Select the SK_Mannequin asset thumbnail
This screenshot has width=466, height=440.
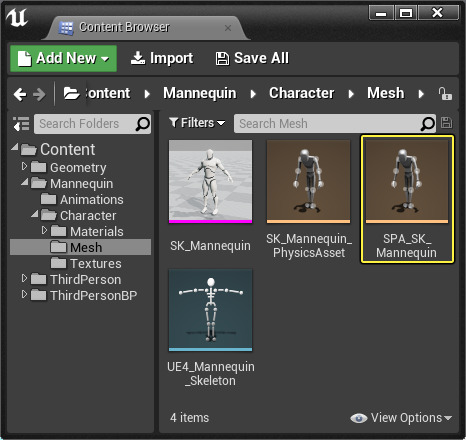[x=210, y=181]
